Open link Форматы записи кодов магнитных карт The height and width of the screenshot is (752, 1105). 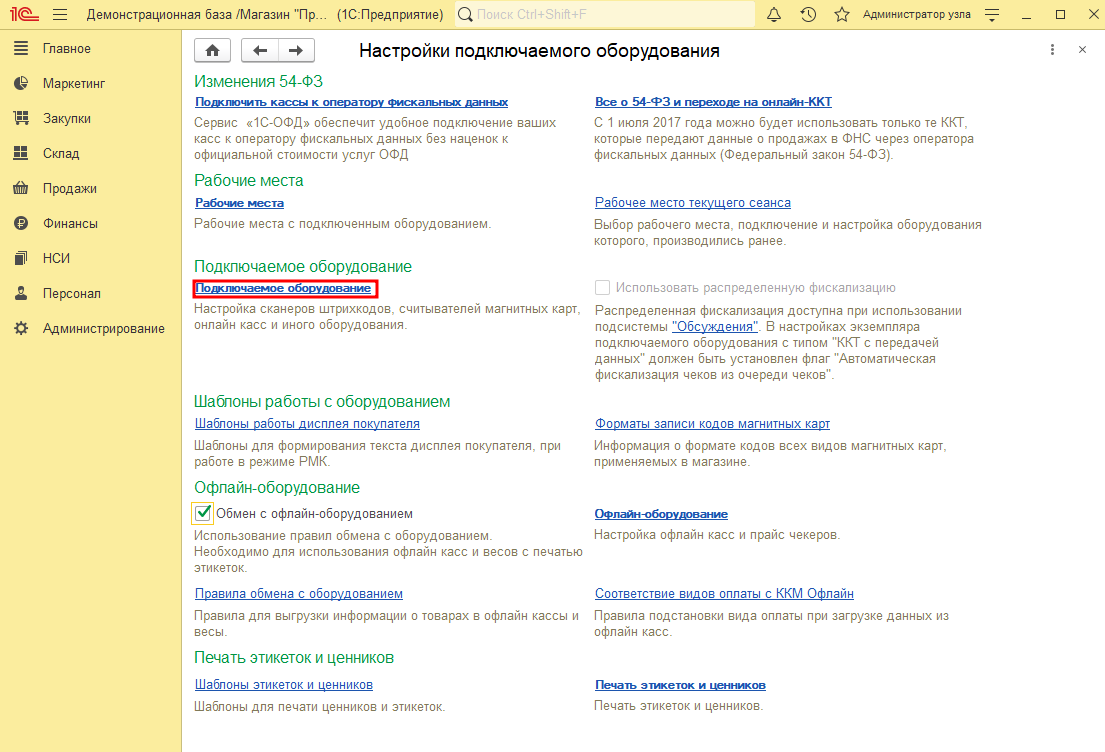click(x=712, y=424)
